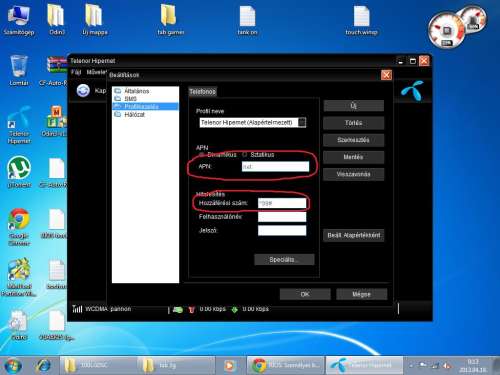Click the green download speed arrow icon
This screenshot has width=500, height=375.
(234, 309)
